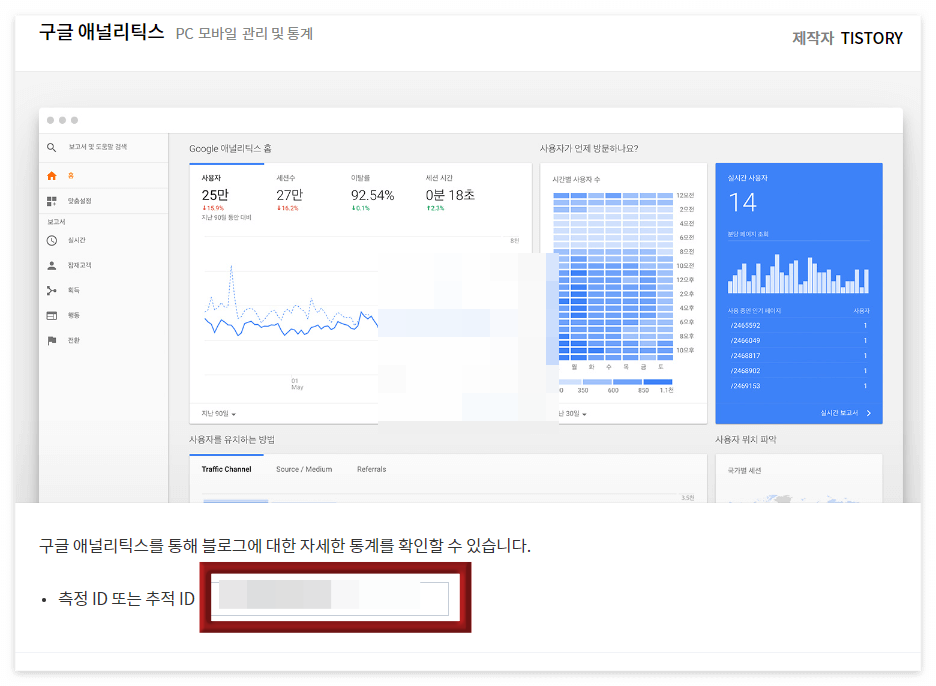Click the 사용자 위치 파악 heading

click(x=746, y=439)
